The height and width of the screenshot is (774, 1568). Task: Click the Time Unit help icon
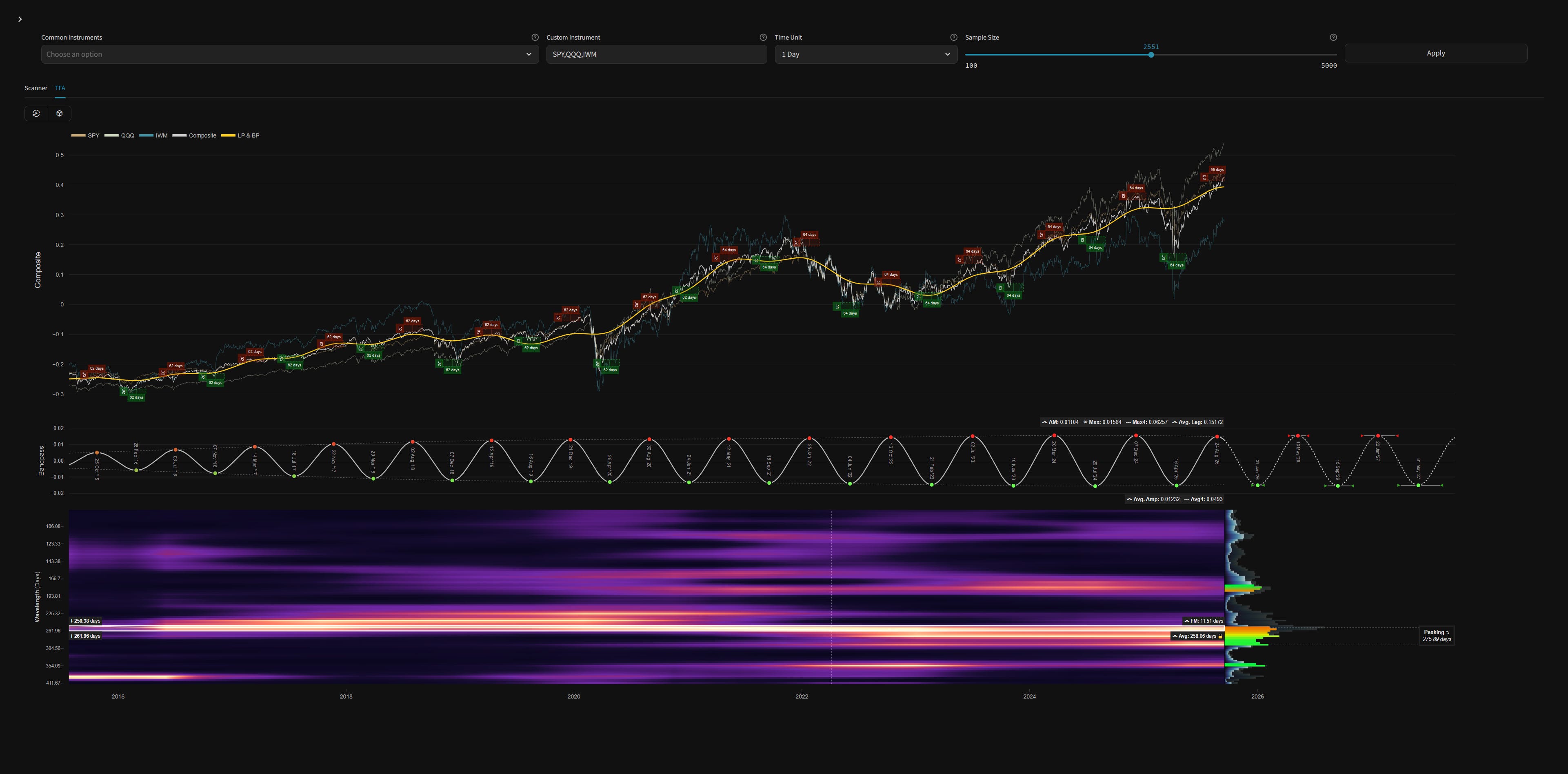(954, 37)
